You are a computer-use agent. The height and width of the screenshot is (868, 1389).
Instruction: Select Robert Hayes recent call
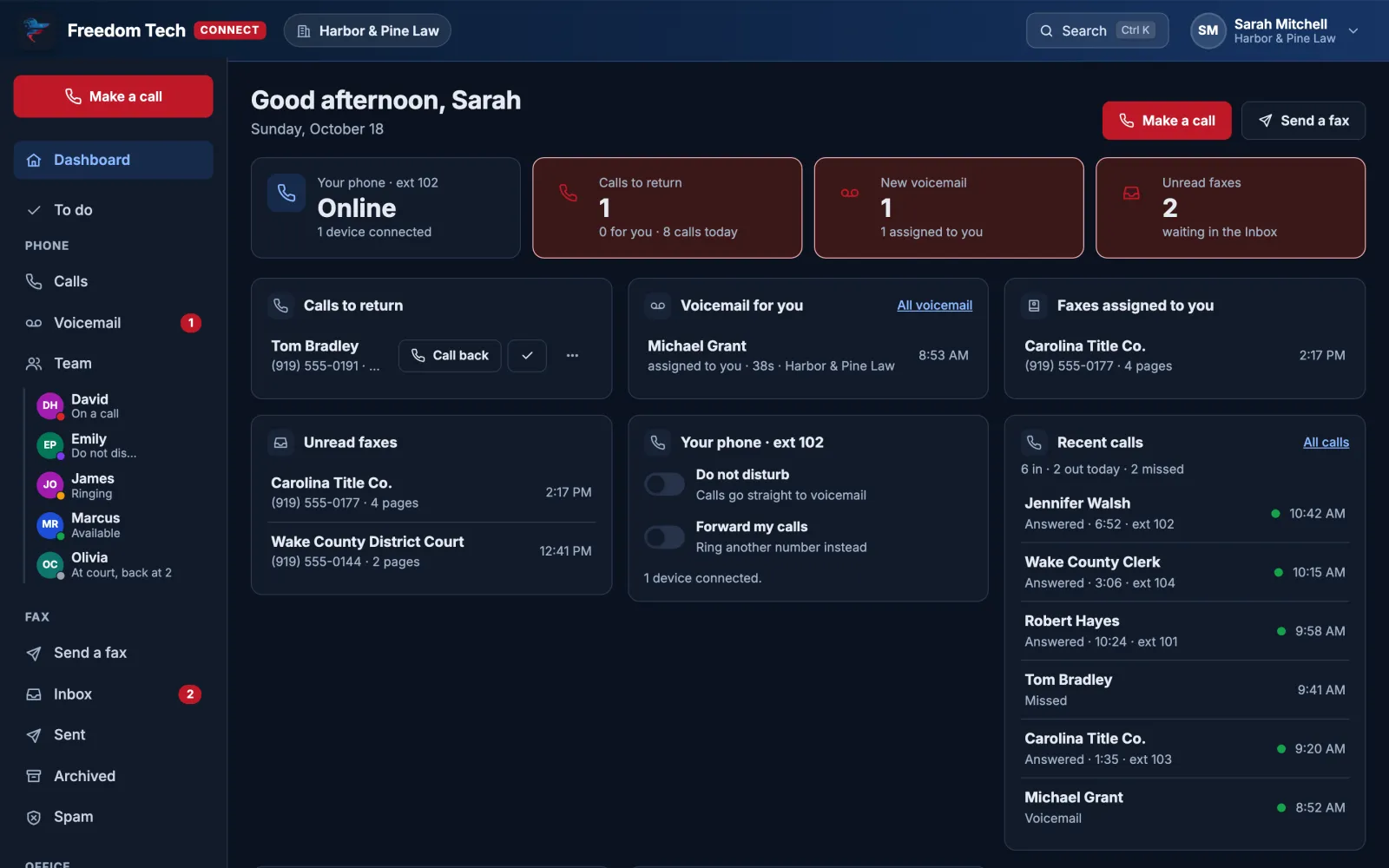(x=1185, y=631)
